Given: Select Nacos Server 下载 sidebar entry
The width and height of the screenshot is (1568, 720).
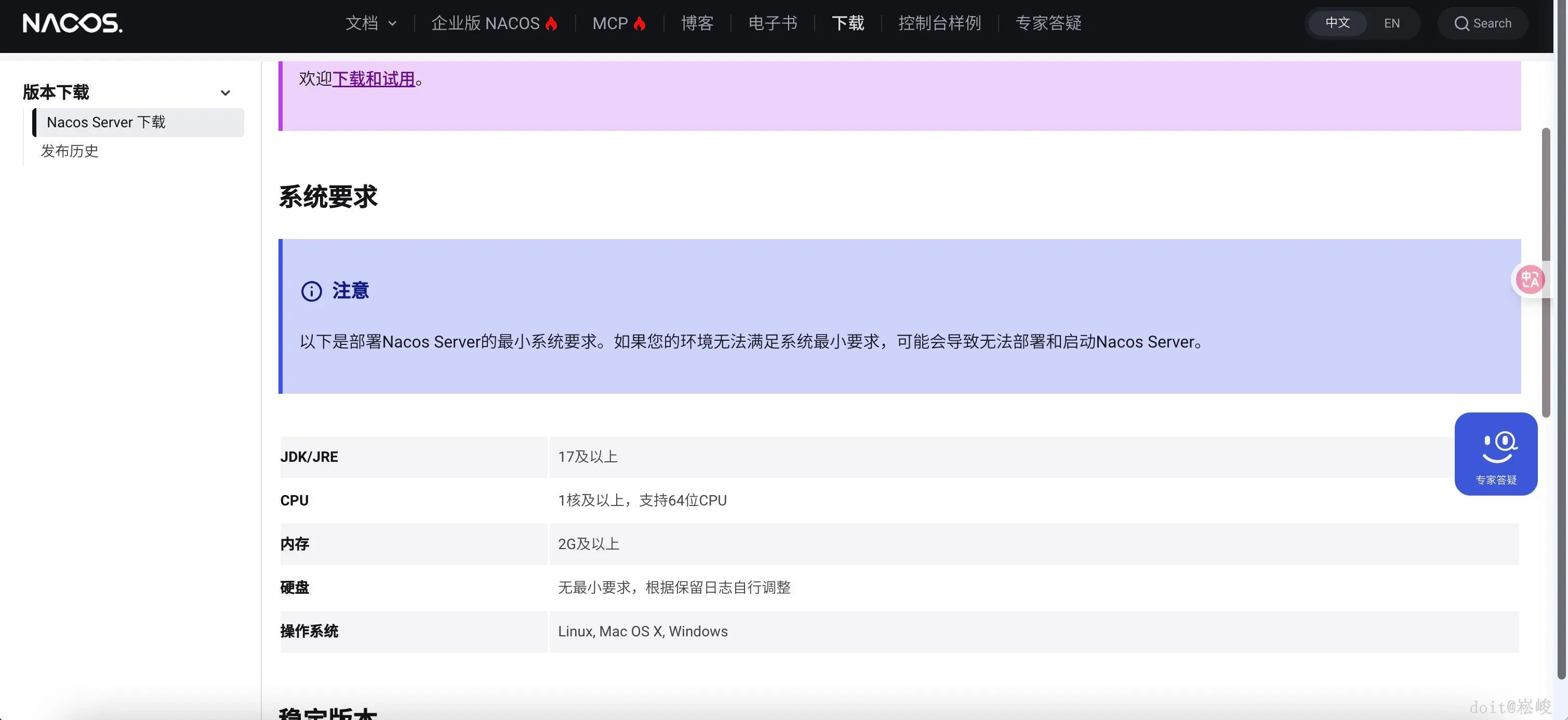Looking at the screenshot, I should coord(106,122).
